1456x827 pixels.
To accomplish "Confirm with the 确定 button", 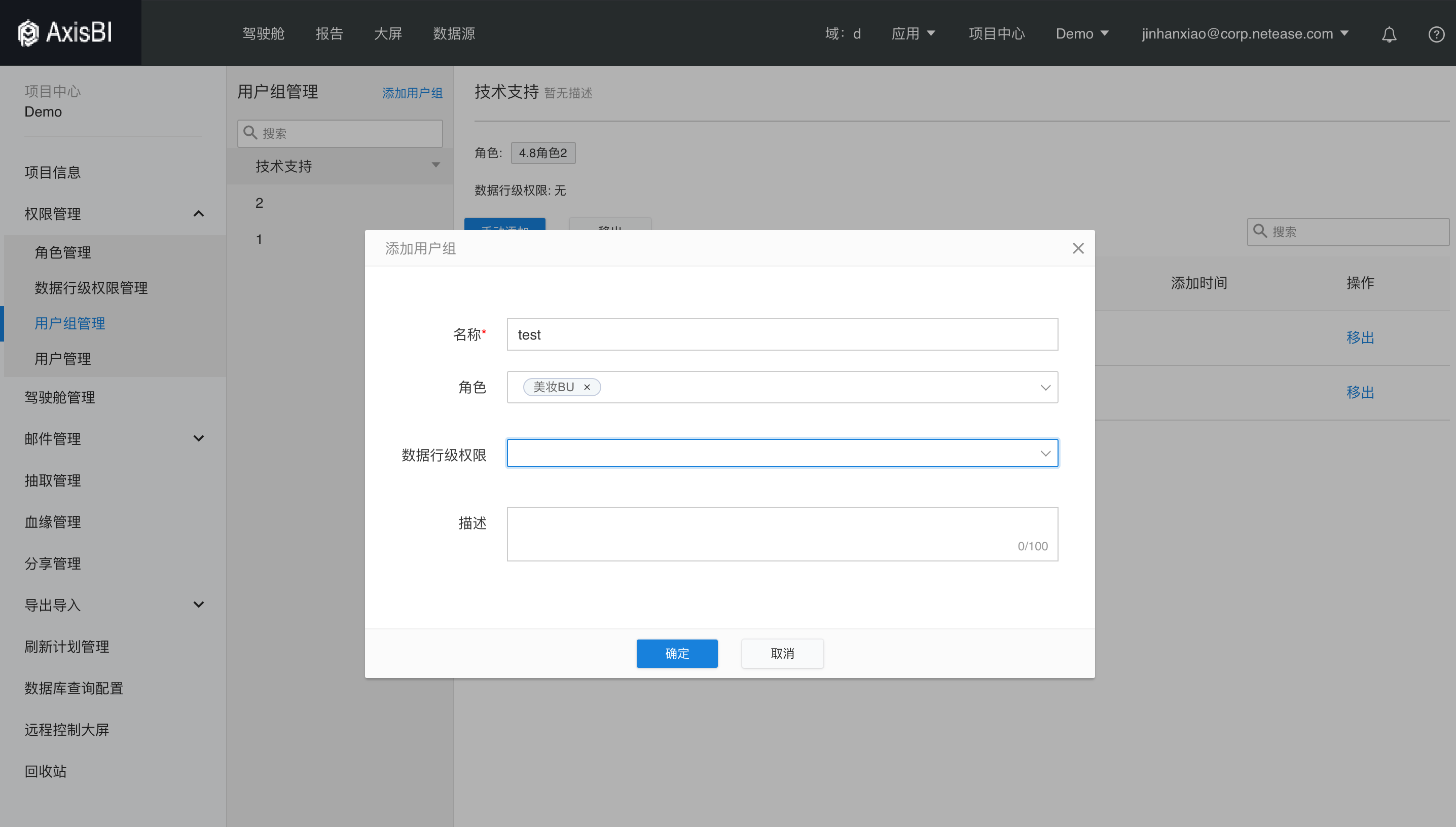I will 677,653.
